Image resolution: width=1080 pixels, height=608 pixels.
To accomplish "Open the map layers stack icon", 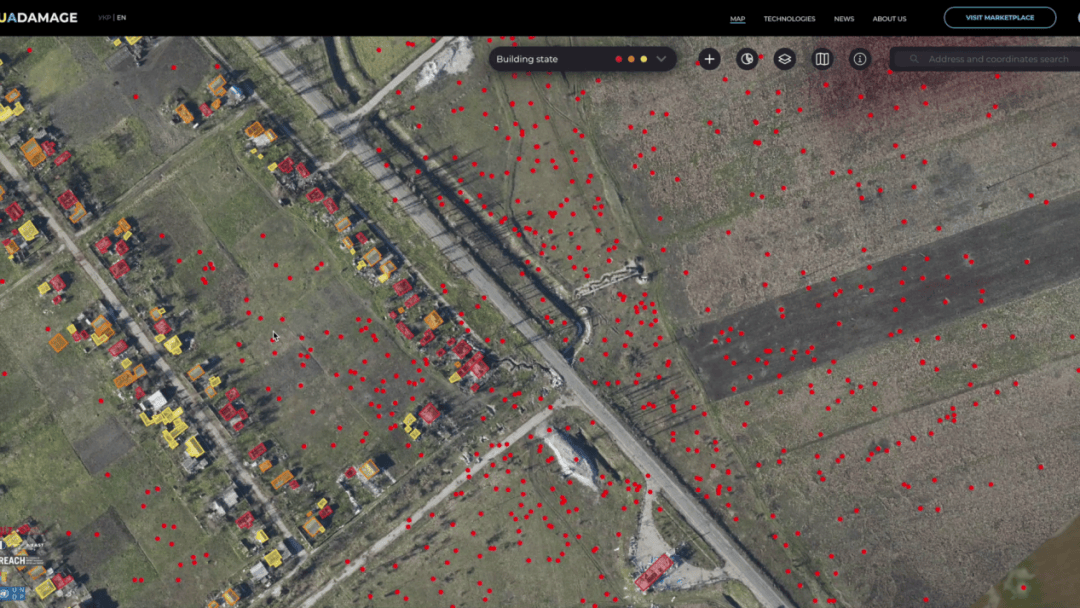I will (785, 59).
